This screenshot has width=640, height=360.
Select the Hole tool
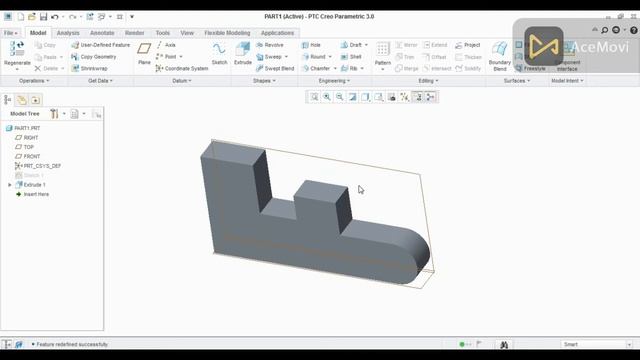(311, 45)
